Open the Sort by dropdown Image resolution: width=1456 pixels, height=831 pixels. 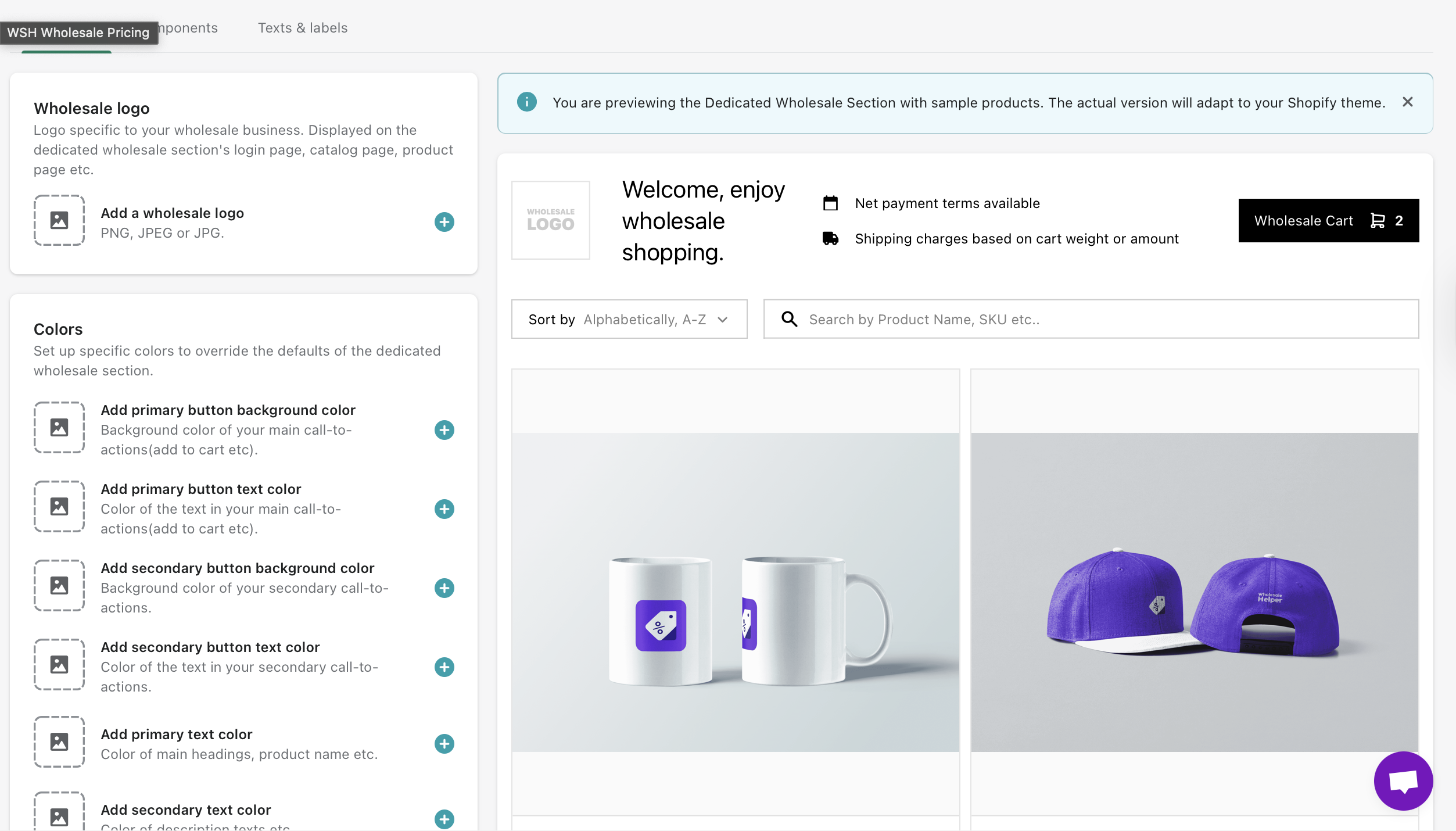click(x=629, y=319)
